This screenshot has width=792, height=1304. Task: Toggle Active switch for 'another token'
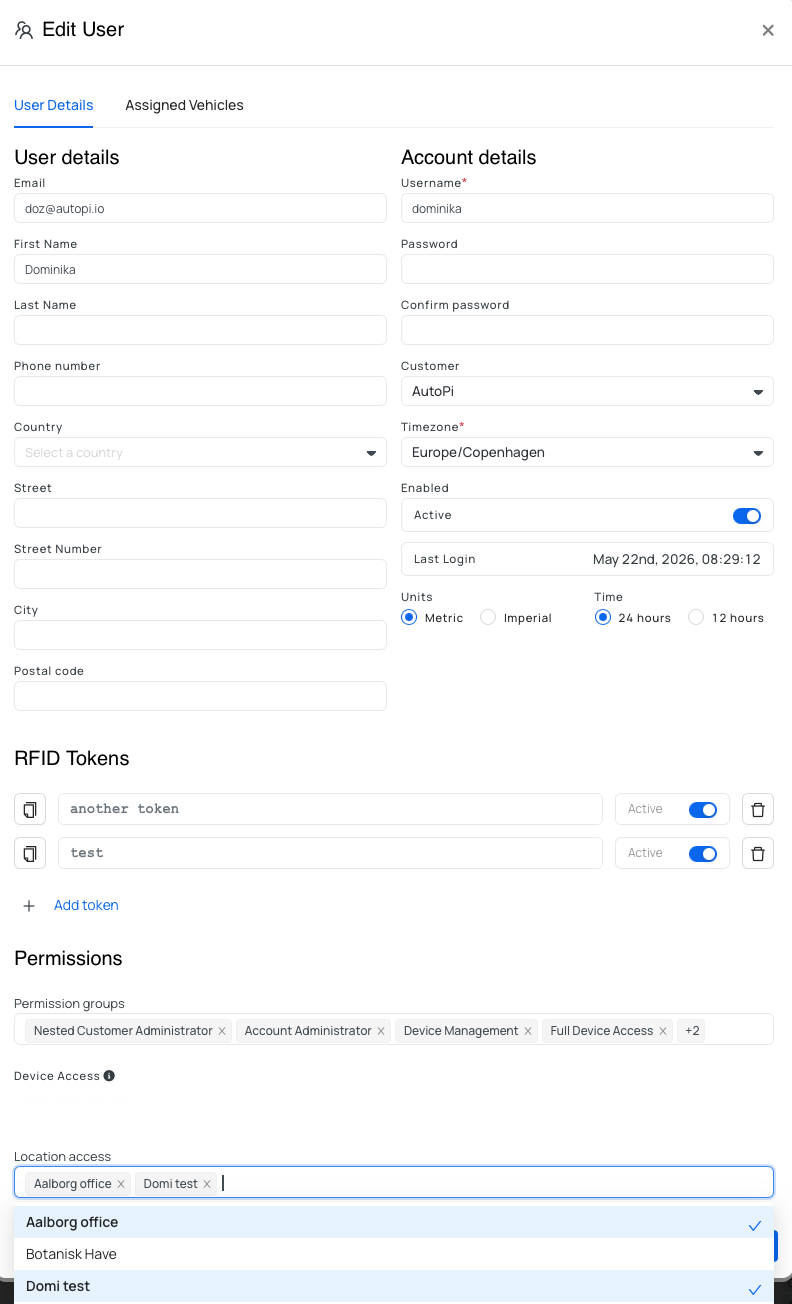pos(703,809)
